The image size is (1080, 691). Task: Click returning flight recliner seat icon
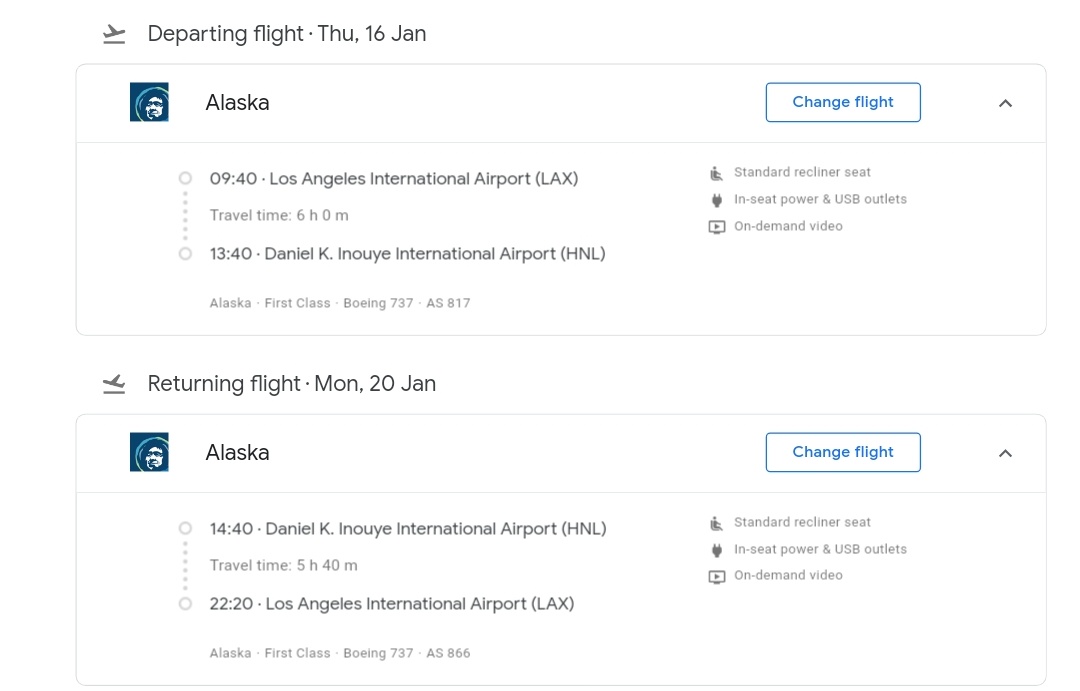(716, 523)
